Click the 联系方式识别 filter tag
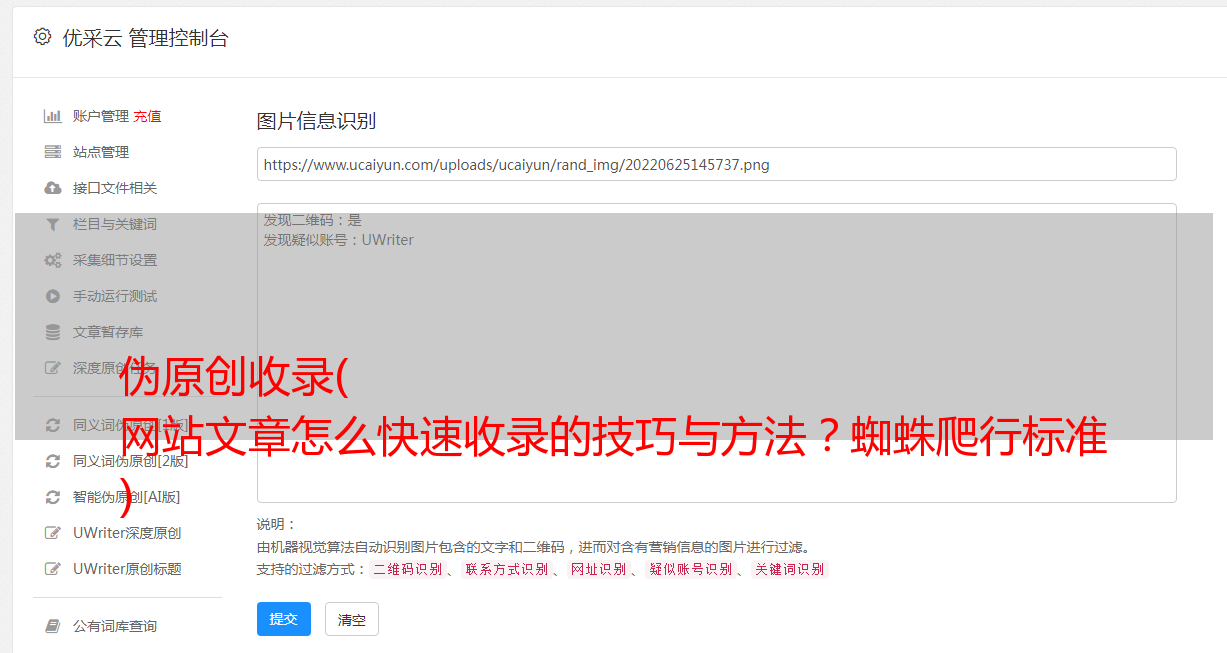 point(506,569)
